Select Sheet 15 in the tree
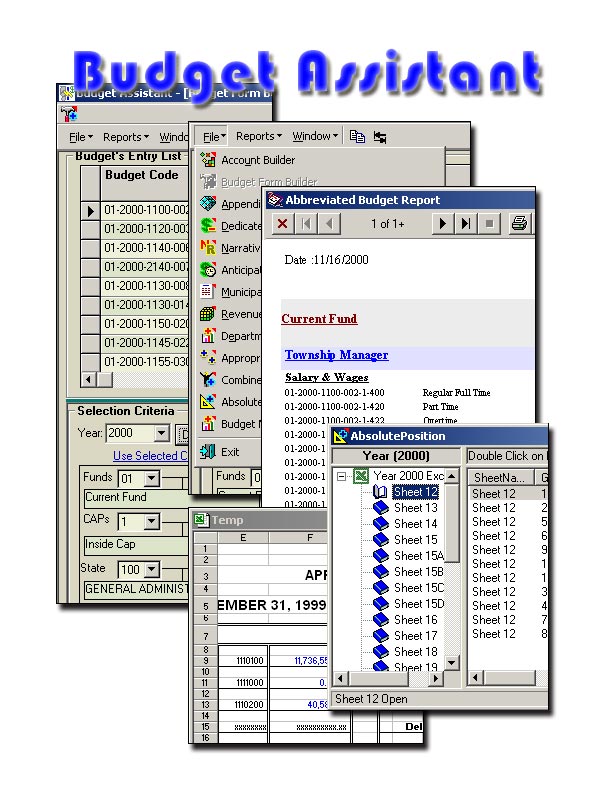The width and height of the screenshot is (612, 792). (x=416, y=540)
